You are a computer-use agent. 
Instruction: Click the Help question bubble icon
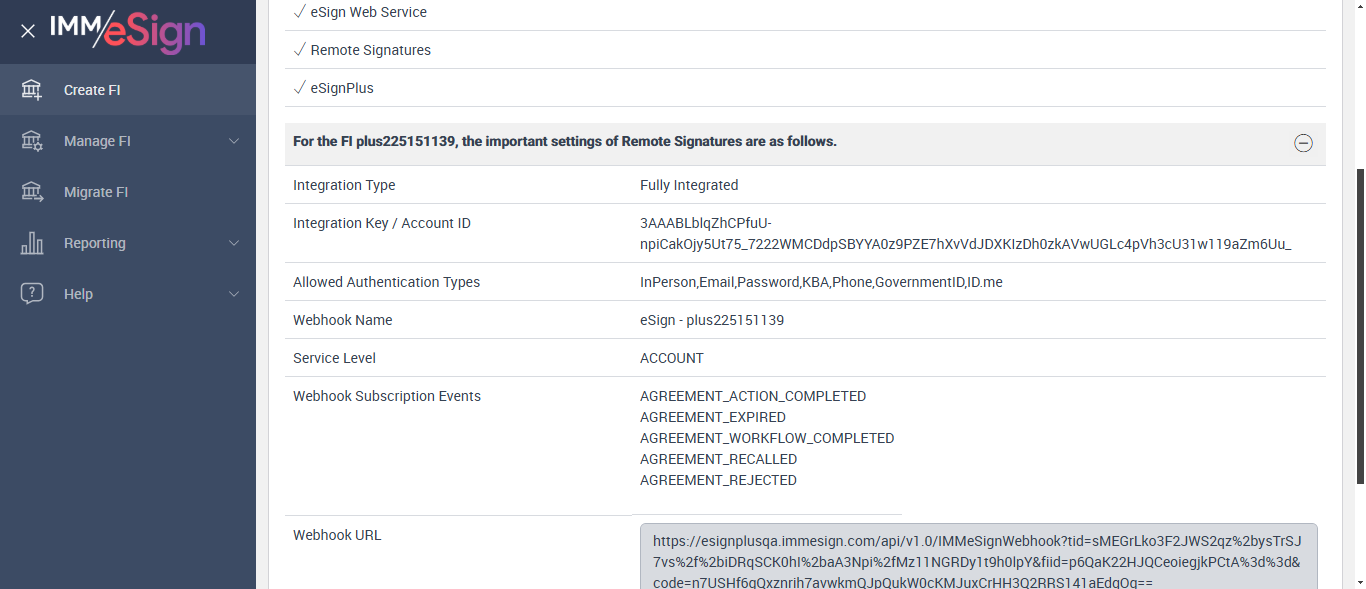coord(32,294)
